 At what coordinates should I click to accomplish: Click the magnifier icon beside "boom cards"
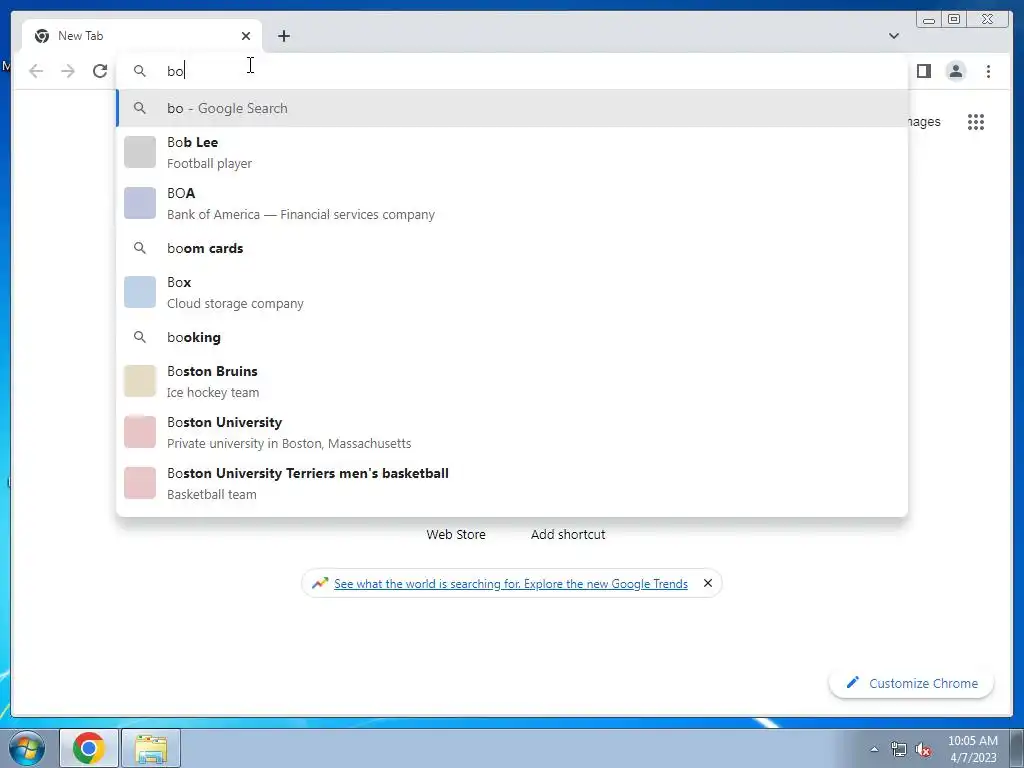139,248
